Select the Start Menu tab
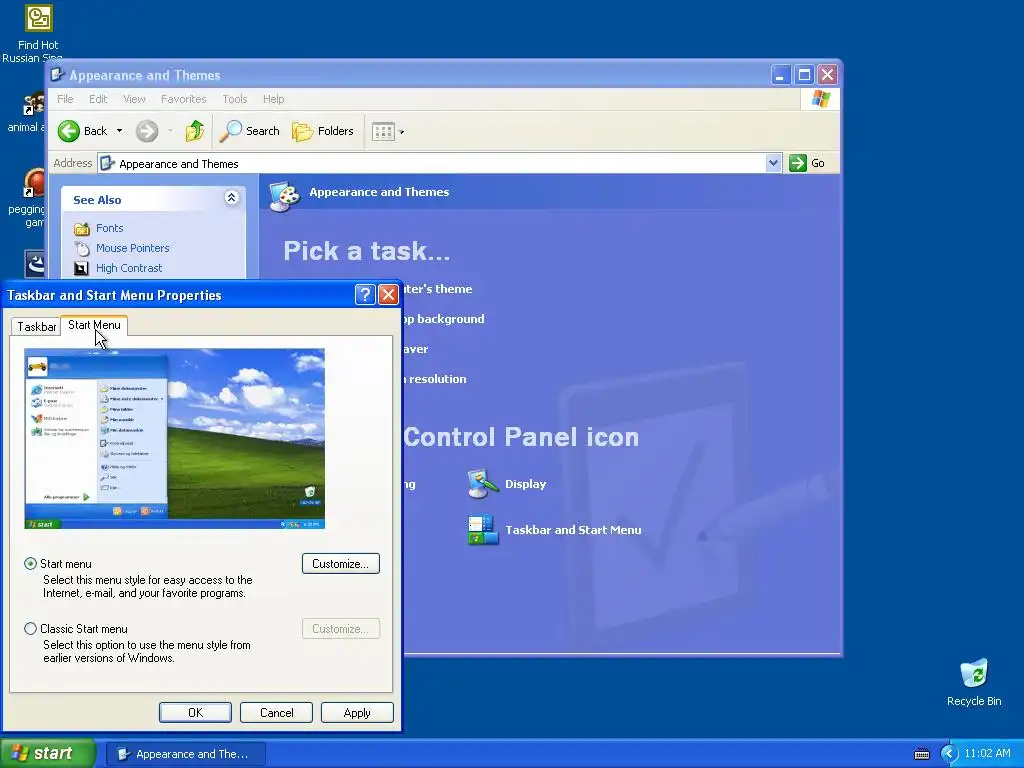Image resolution: width=1024 pixels, height=768 pixels. click(x=94, y=325)
